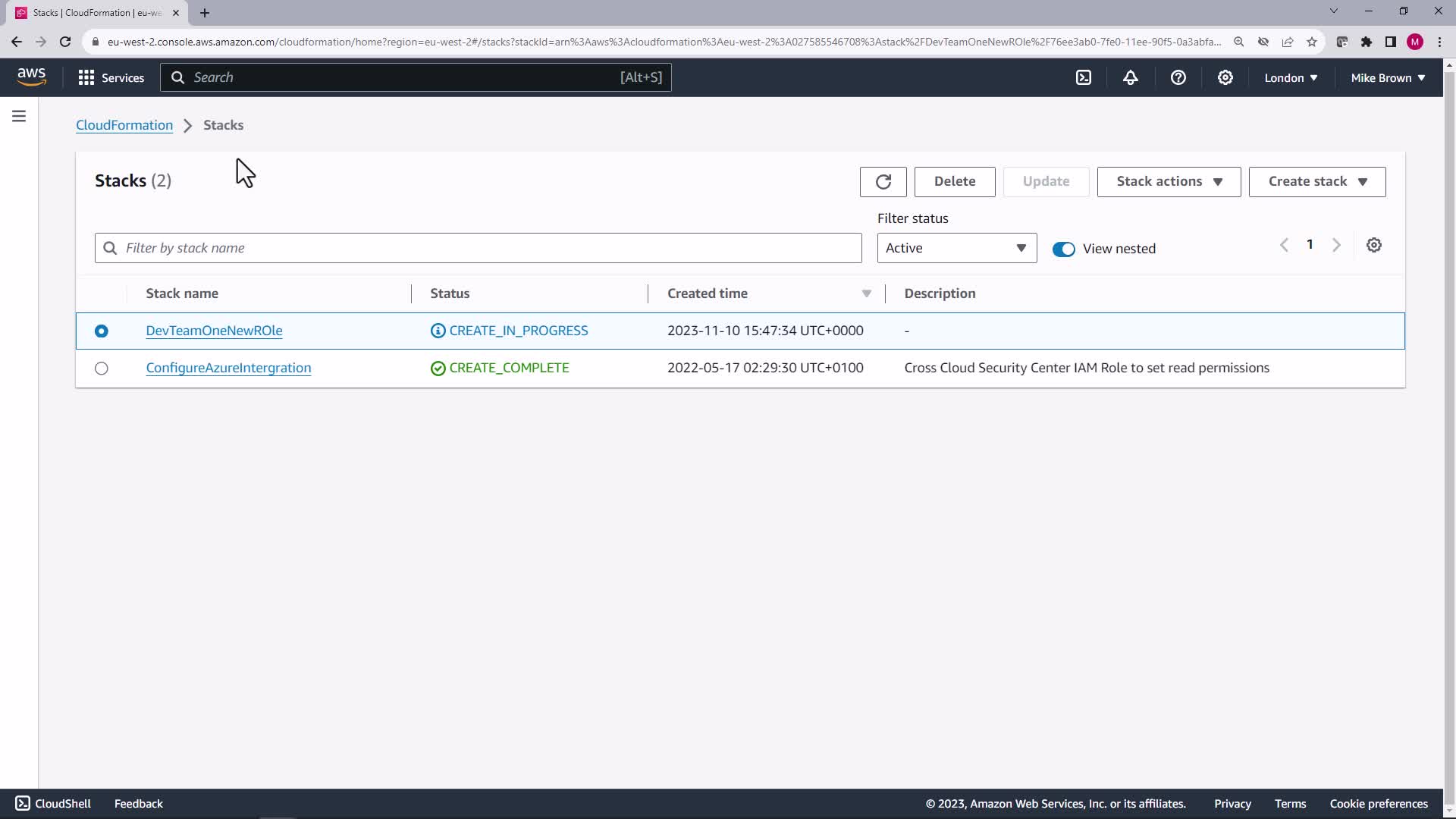Viewport: 1456px width, 819px height.
Task: Open the Services grid menu
Action: (x=111, y=77)
